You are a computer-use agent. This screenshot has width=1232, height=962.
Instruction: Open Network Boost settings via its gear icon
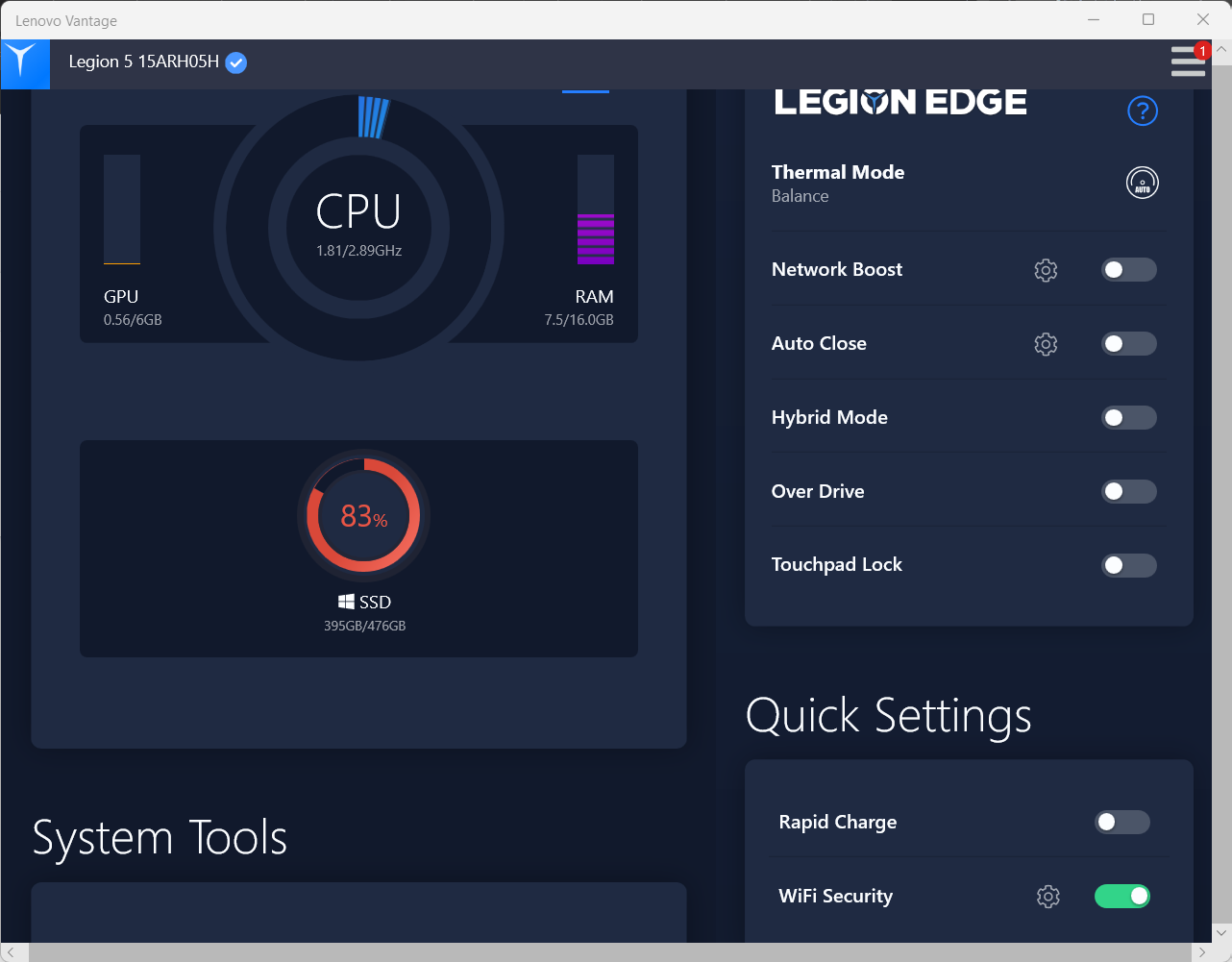pyautogui.click(x=1046, y=270)
